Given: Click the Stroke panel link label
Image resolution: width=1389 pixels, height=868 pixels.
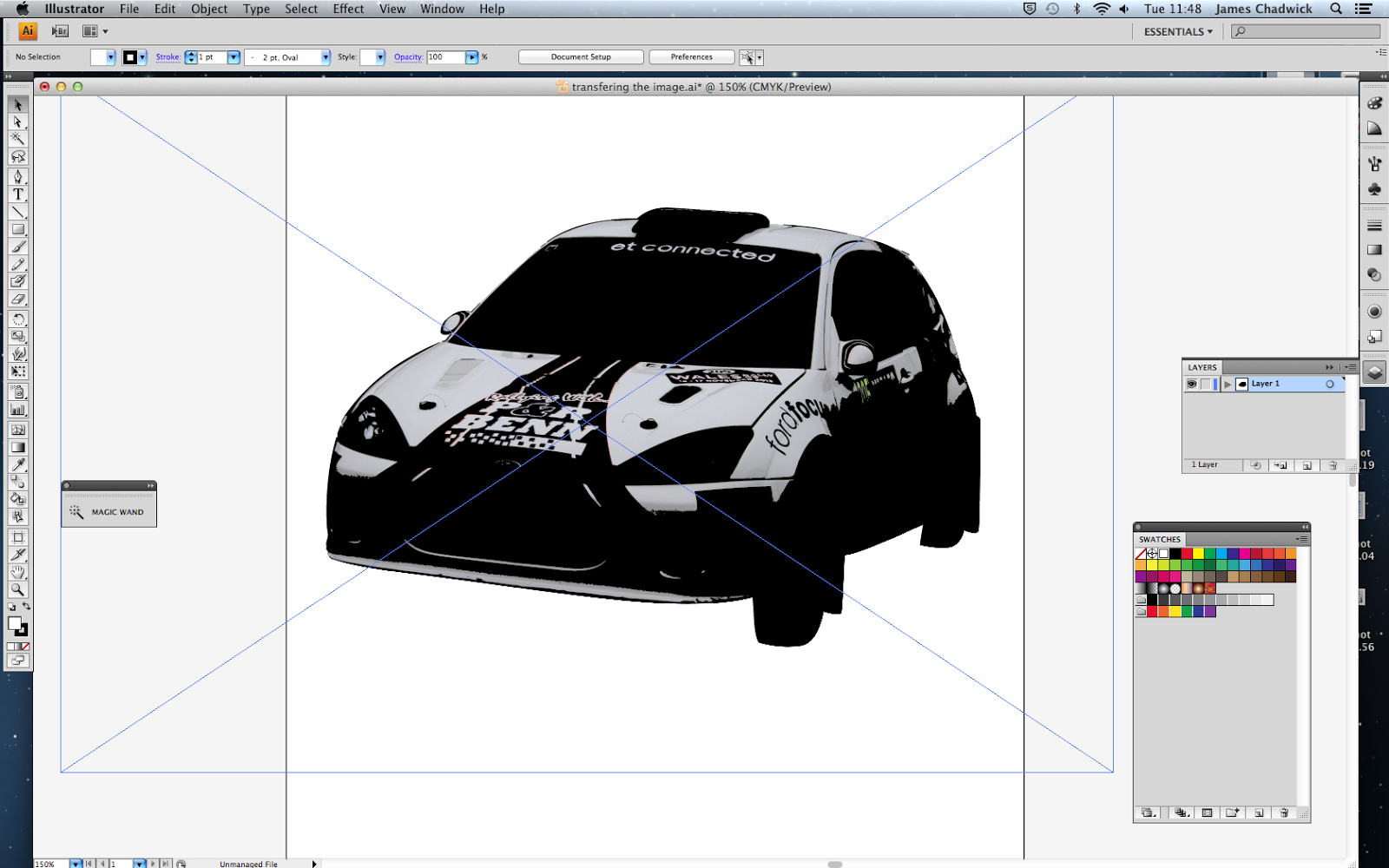Looking at the screenshot, I should click(x=168, y=57).
